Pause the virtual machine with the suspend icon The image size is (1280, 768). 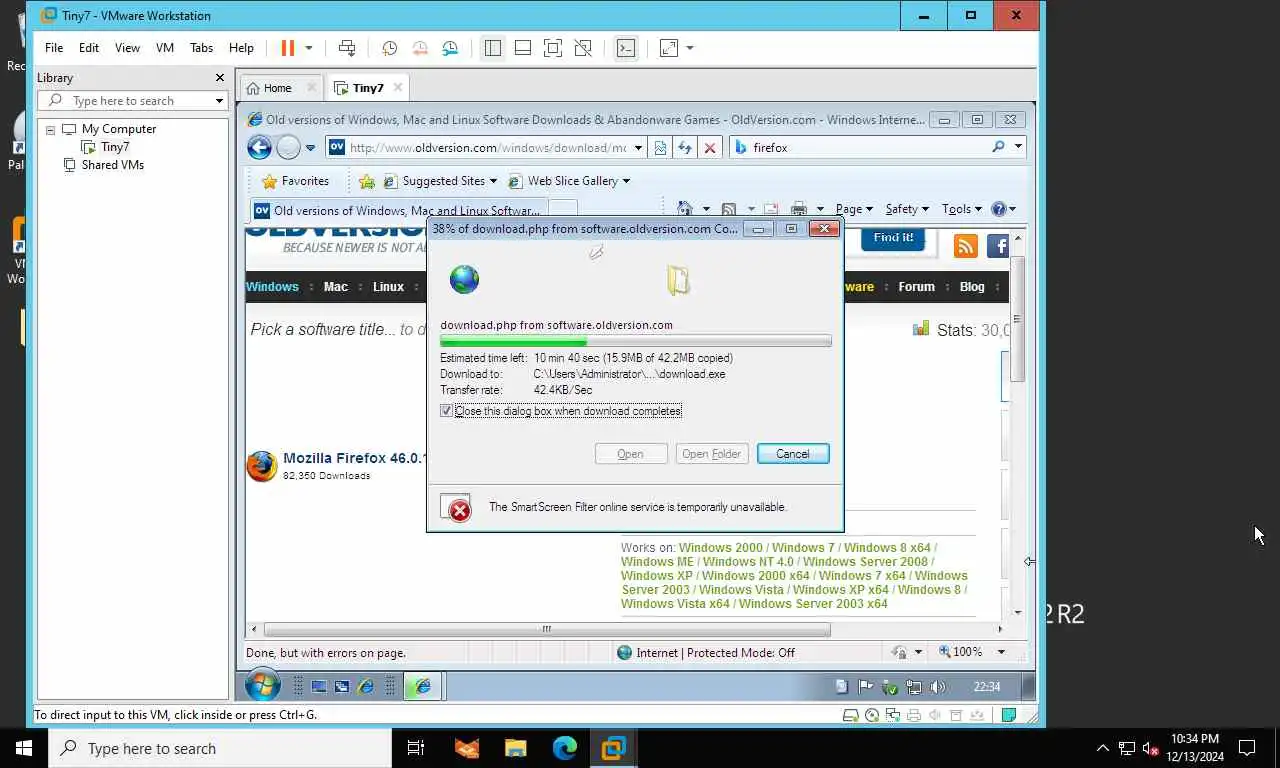[288, 48]
